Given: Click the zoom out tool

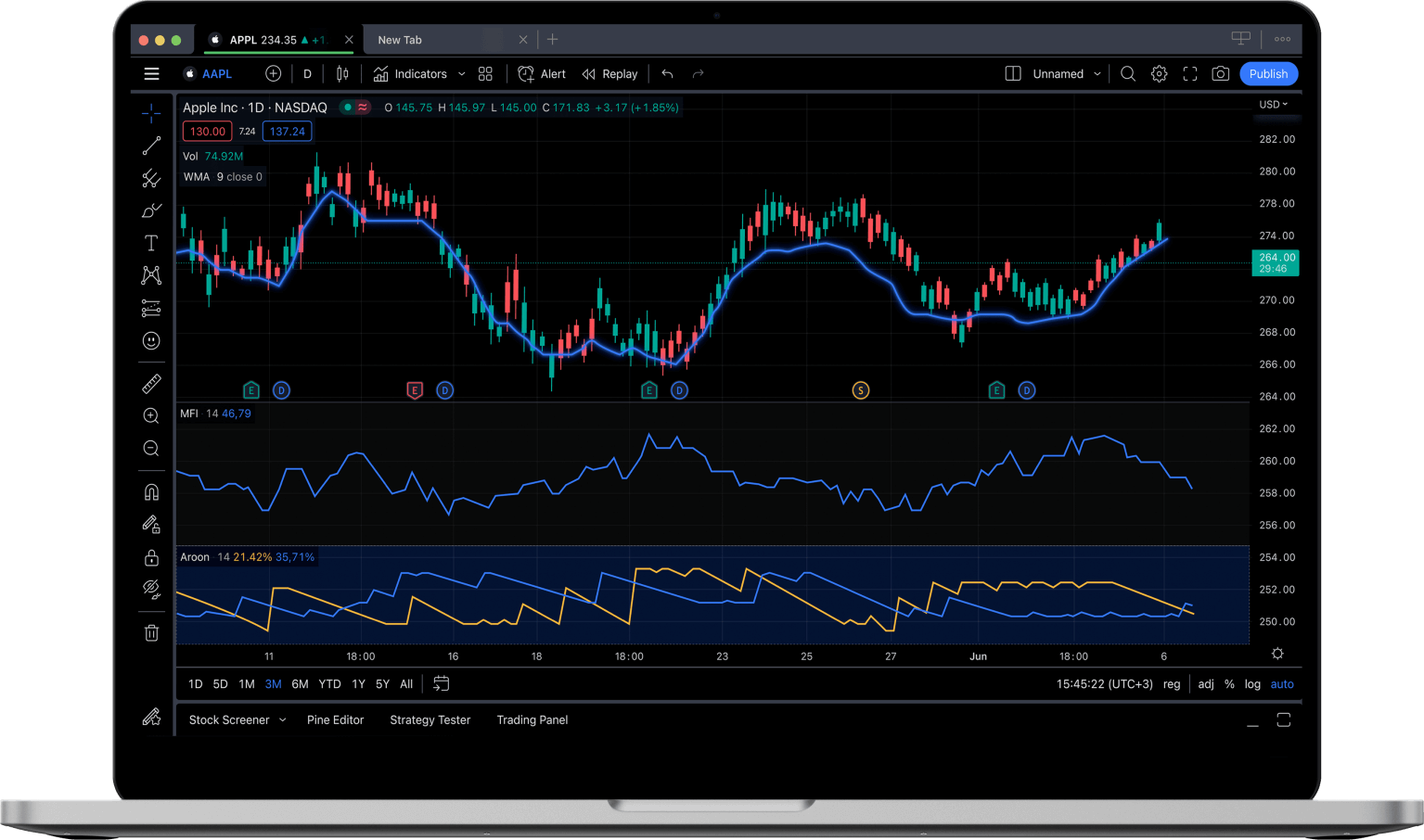Looking at the screenshot, I should [151, 449].
